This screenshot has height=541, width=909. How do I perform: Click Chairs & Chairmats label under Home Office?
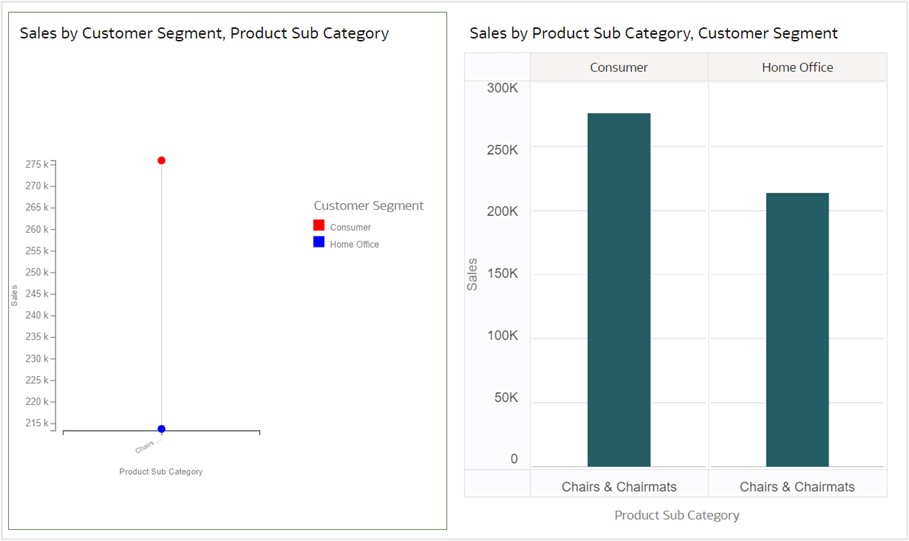pos(797,487)
